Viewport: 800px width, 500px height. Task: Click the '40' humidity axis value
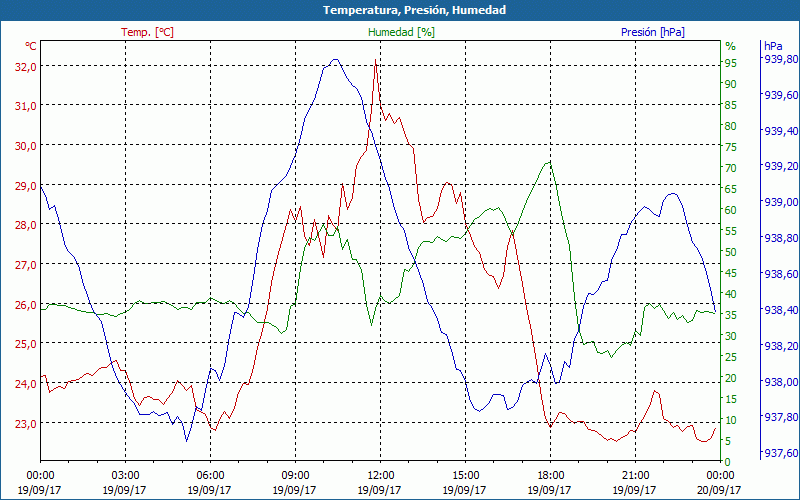(x=731, y=294)
